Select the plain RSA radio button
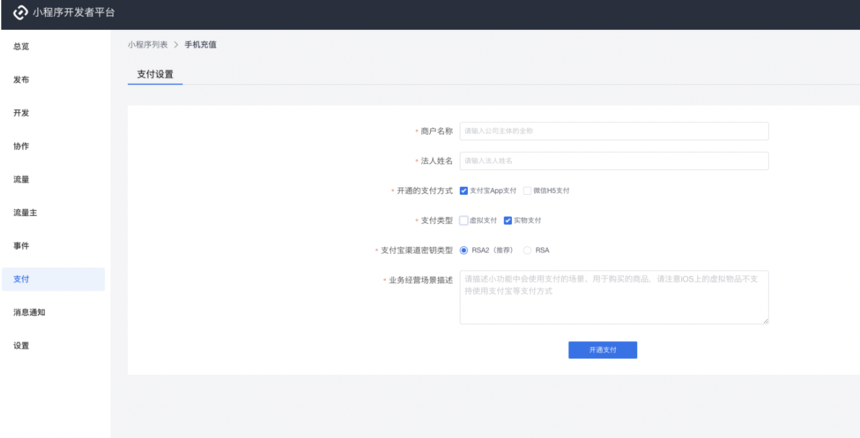Image resolution: width=860 pixels, height=438 pixels. tap(528, 251)
